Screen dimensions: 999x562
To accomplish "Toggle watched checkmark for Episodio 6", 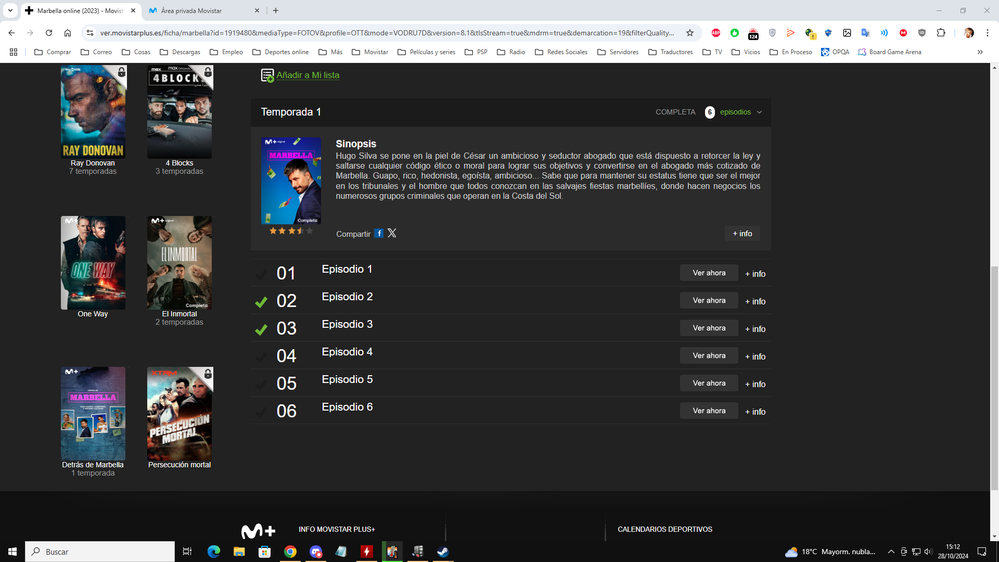I will point(261,412).
